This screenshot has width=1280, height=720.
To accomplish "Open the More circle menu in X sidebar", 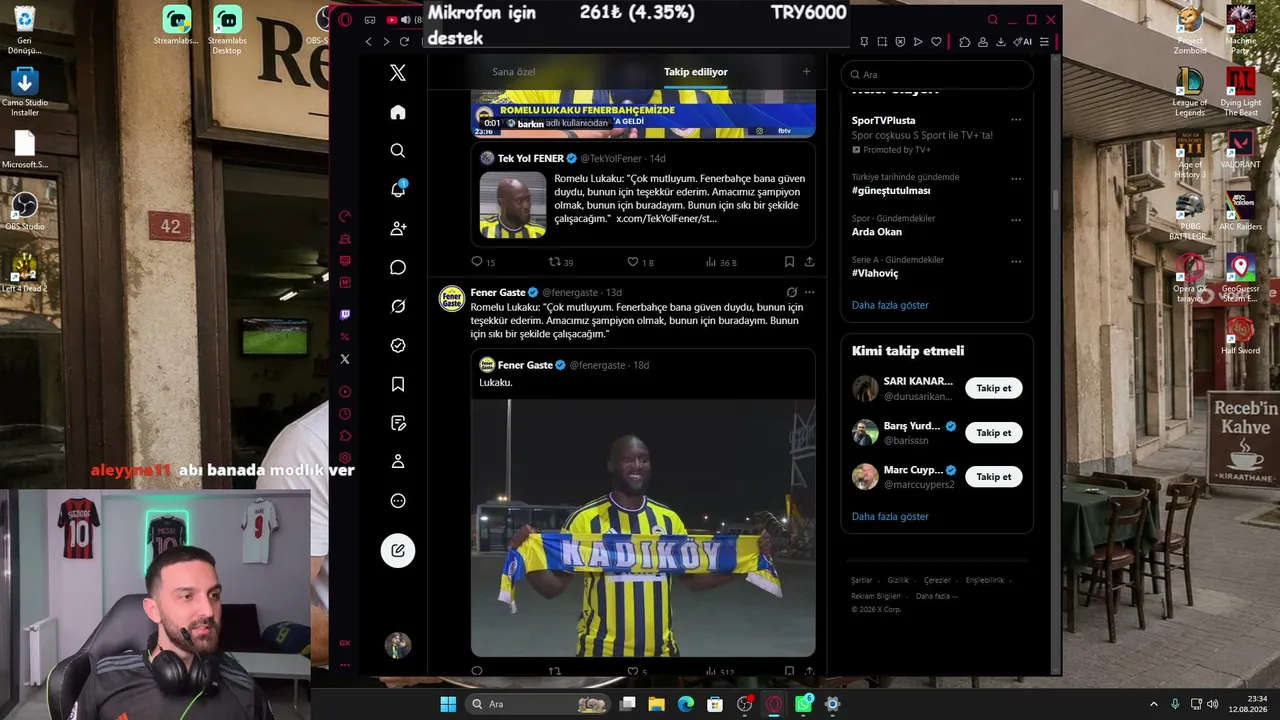I will click(x=398, y=501).
